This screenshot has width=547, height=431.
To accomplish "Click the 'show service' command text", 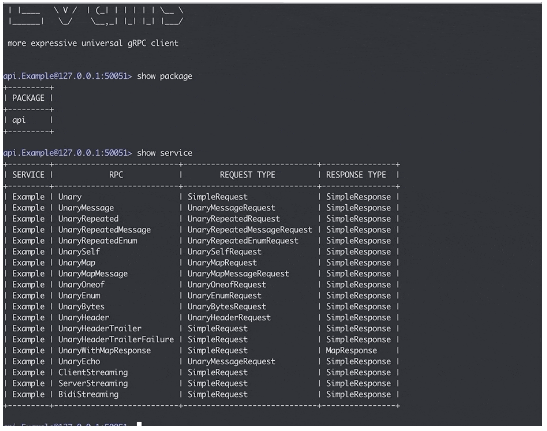I will click(x=164, y=153).
